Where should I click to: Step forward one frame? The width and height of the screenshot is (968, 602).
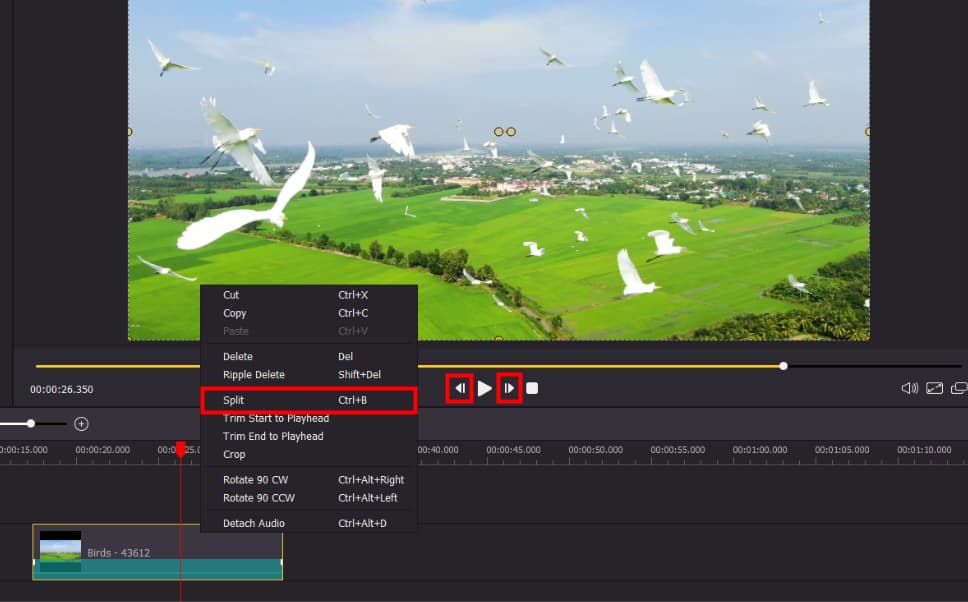[509, 386]
